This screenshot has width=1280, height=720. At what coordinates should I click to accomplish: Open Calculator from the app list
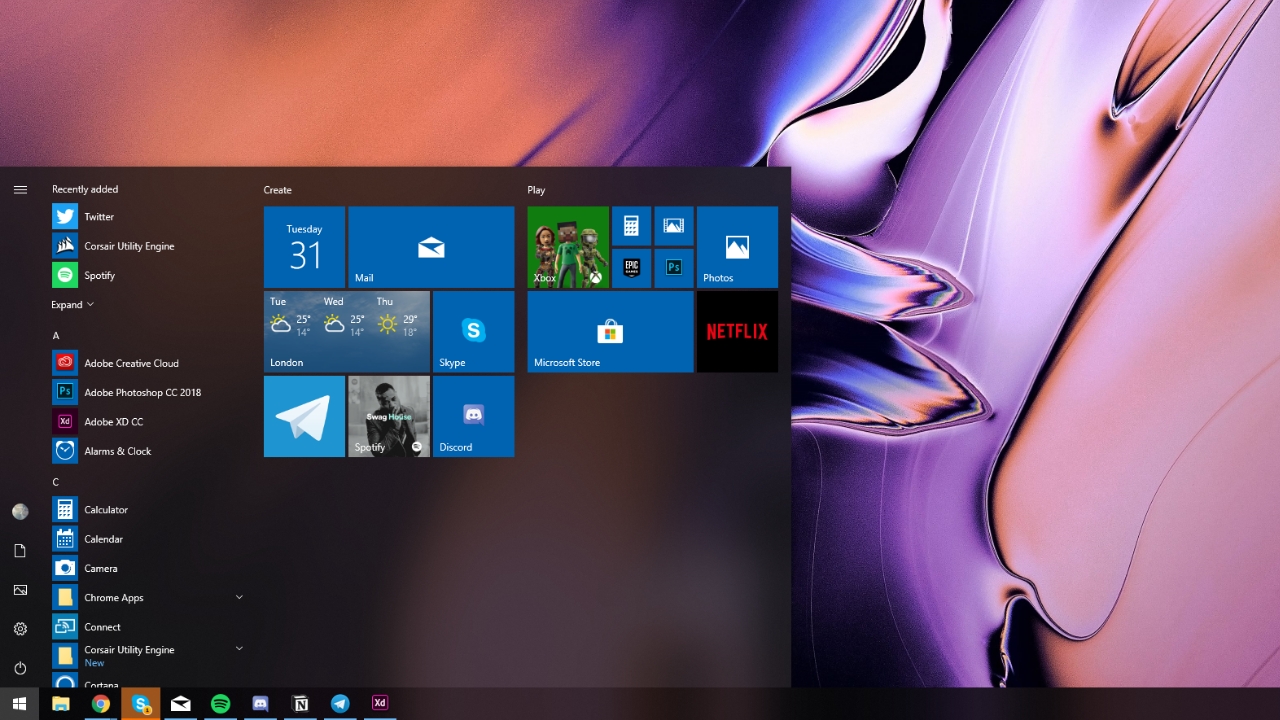point(148,509)
